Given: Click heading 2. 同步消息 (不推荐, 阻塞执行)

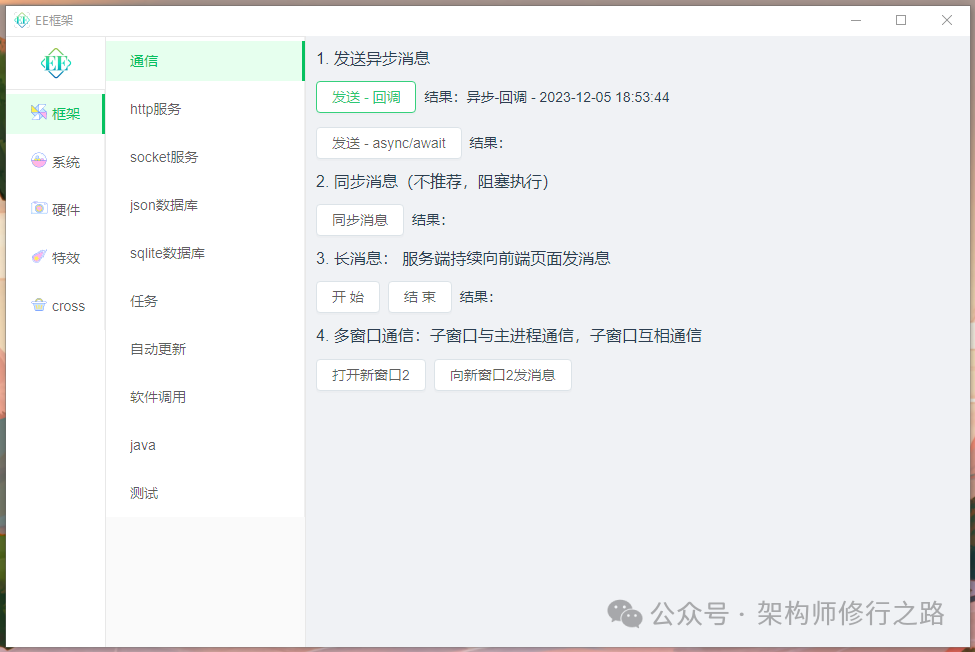Looking at the screenshot, I should coord(432,182).
